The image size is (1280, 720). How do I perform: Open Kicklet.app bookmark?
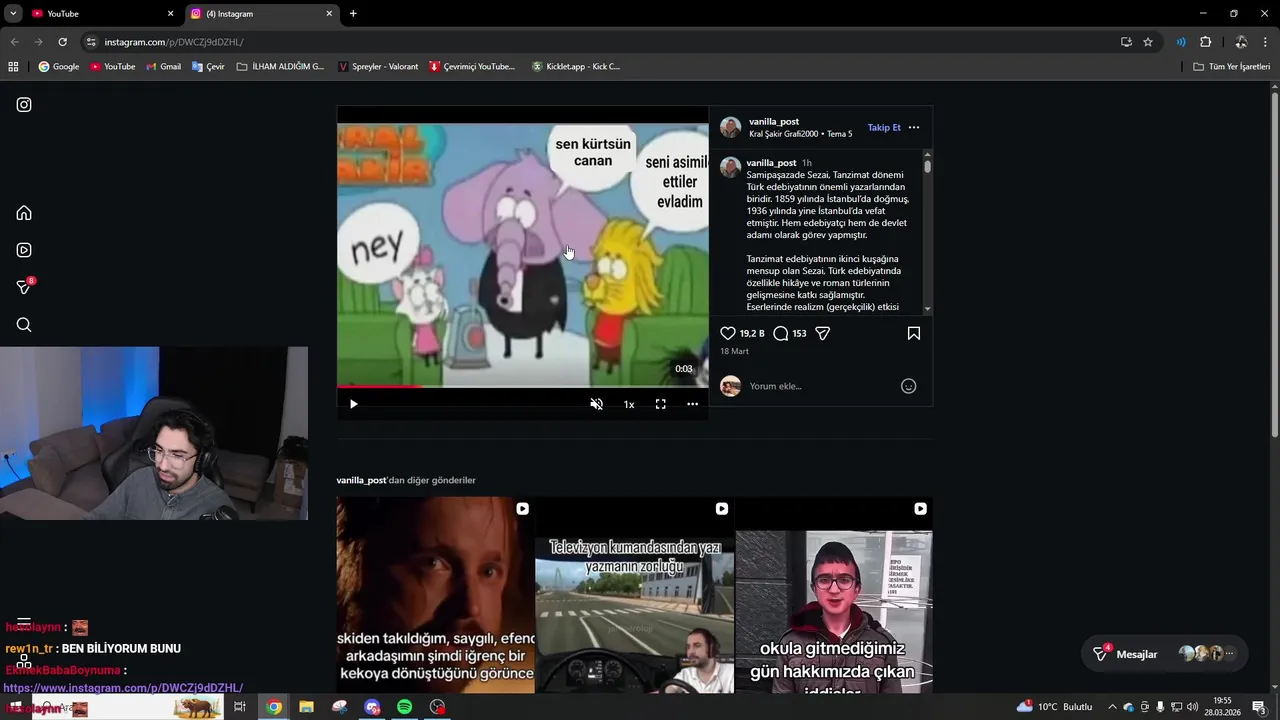coord(576,67)
